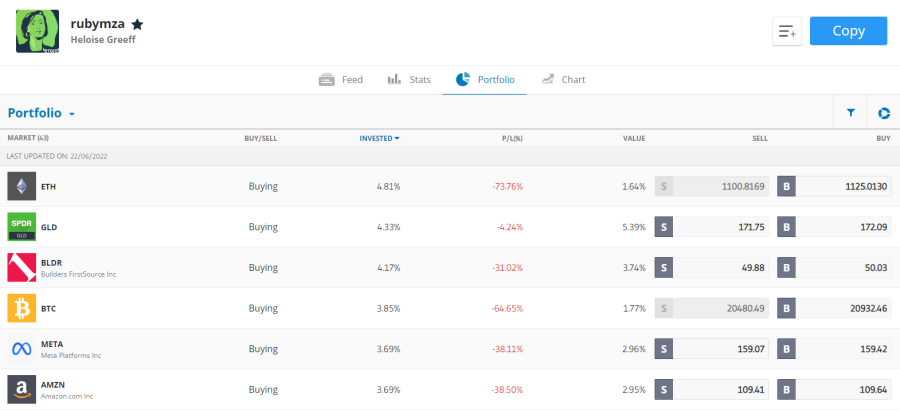Select the Bitcoin BTC logo icon
Viewport: 900px width, 410px height.
22,309
